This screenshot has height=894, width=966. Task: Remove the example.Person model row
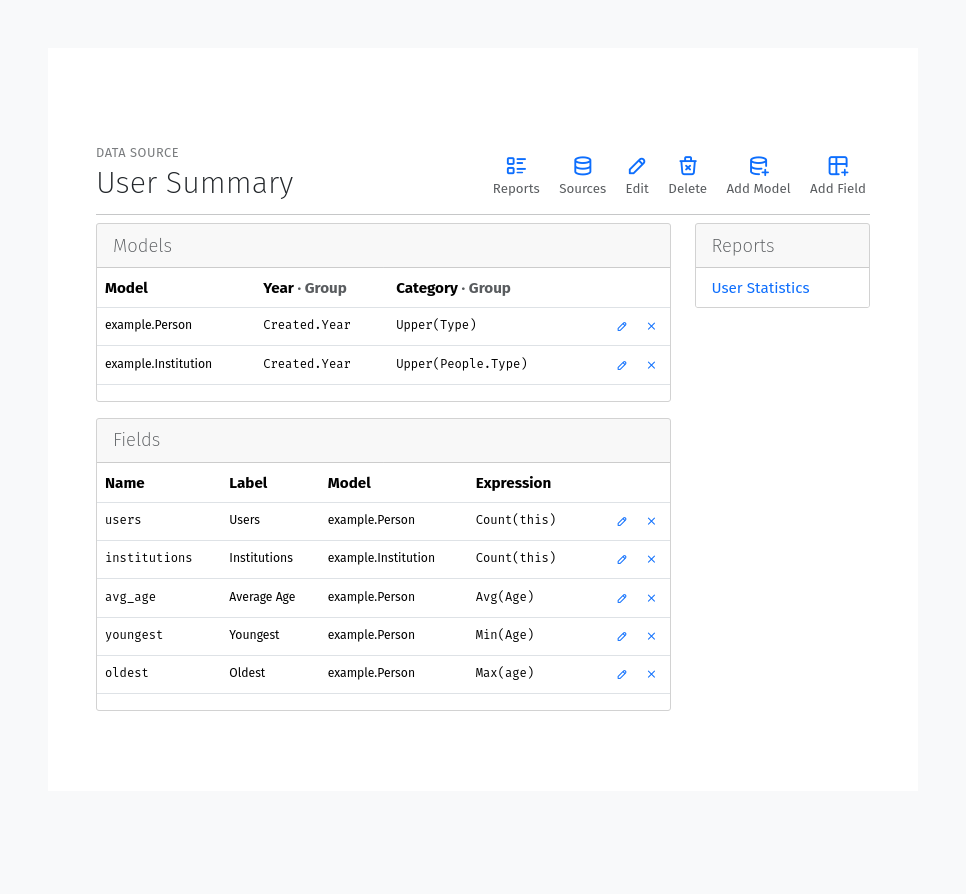(651, 327)
